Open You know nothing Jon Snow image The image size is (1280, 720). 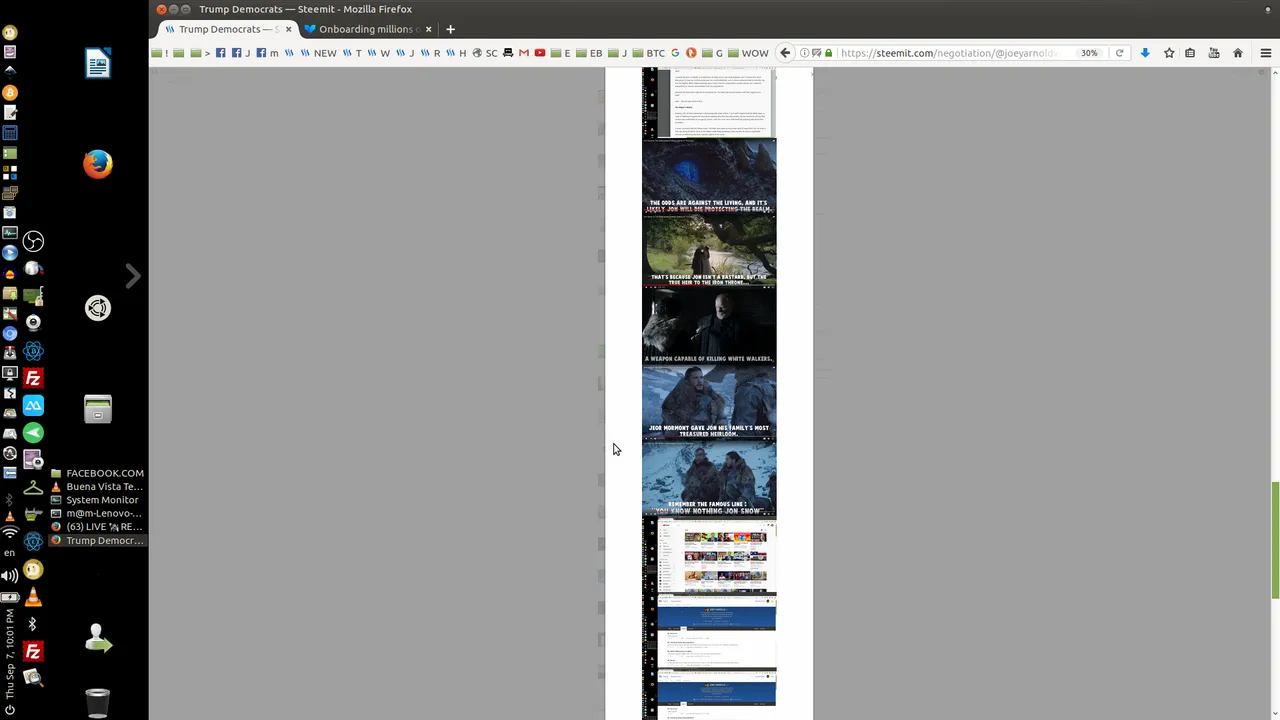point(709,479)
